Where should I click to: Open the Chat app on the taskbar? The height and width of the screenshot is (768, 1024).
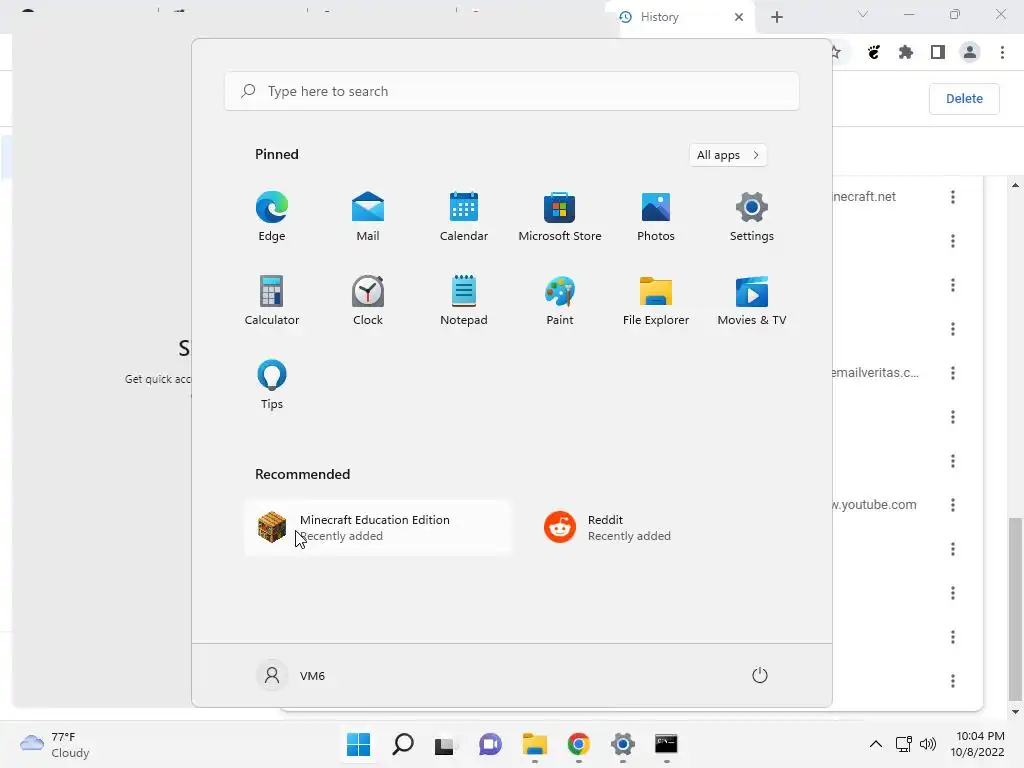[490, 744]
